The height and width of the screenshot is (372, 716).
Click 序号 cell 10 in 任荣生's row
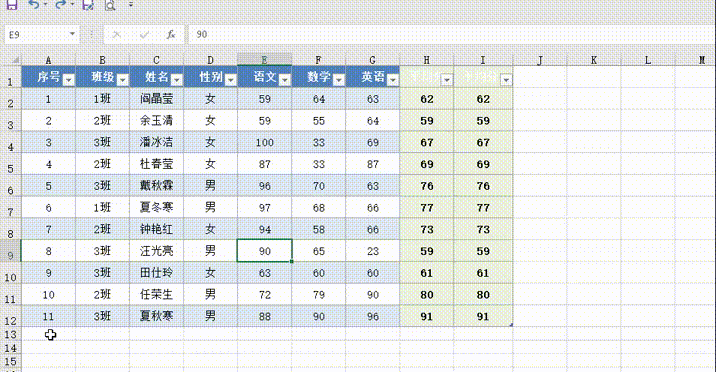(48, 294)
